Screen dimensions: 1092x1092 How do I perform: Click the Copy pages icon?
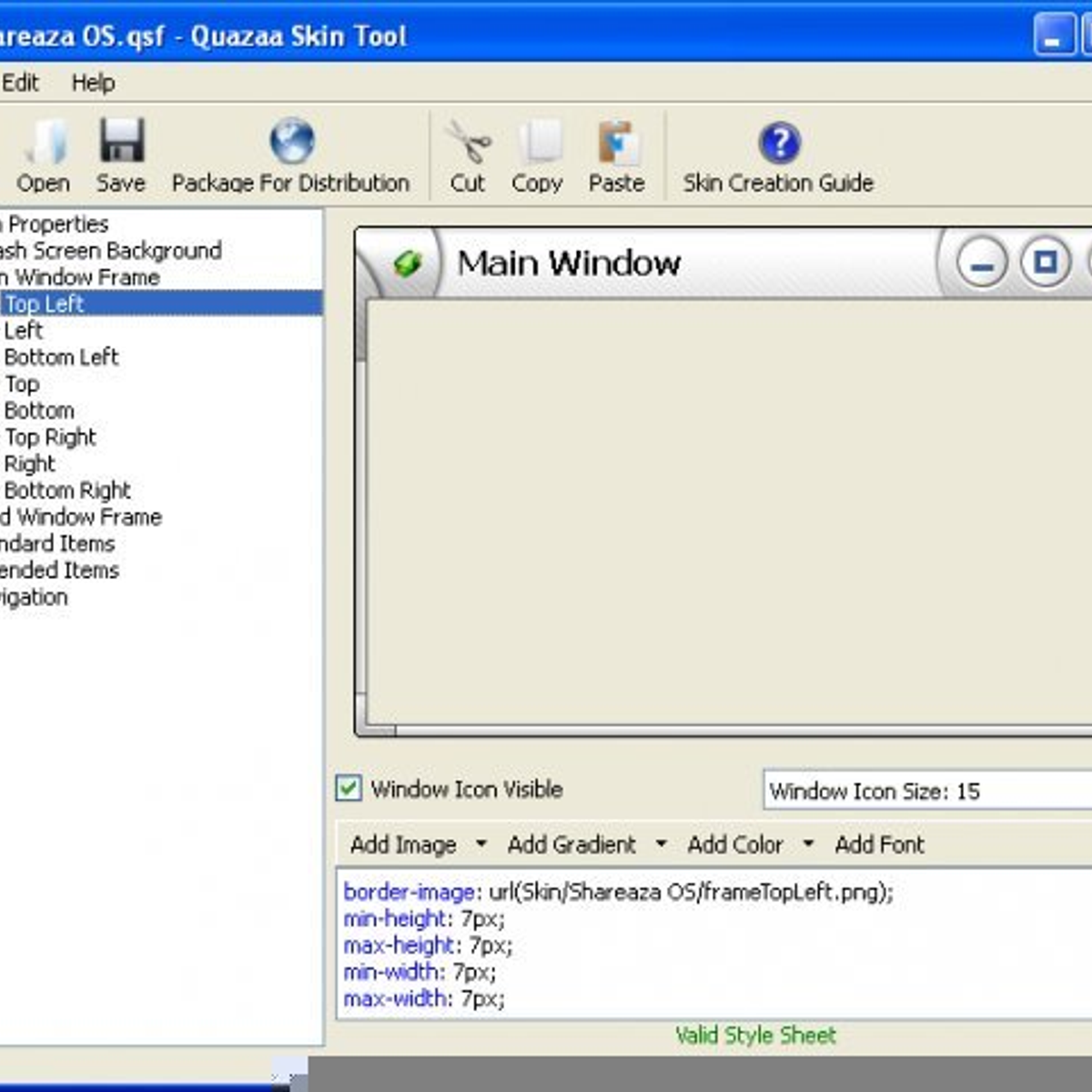[540, 143]
